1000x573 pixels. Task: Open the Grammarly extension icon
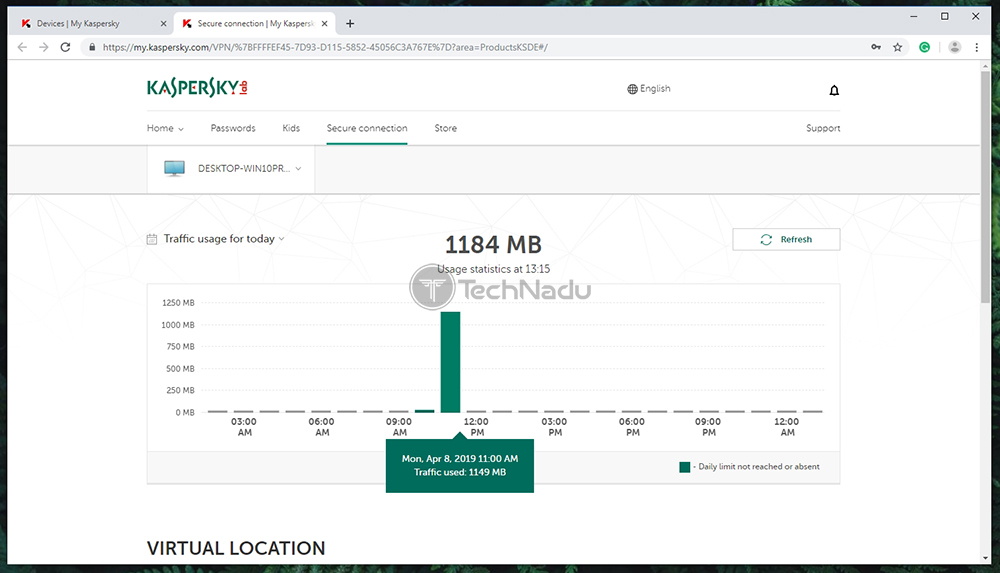924,47
